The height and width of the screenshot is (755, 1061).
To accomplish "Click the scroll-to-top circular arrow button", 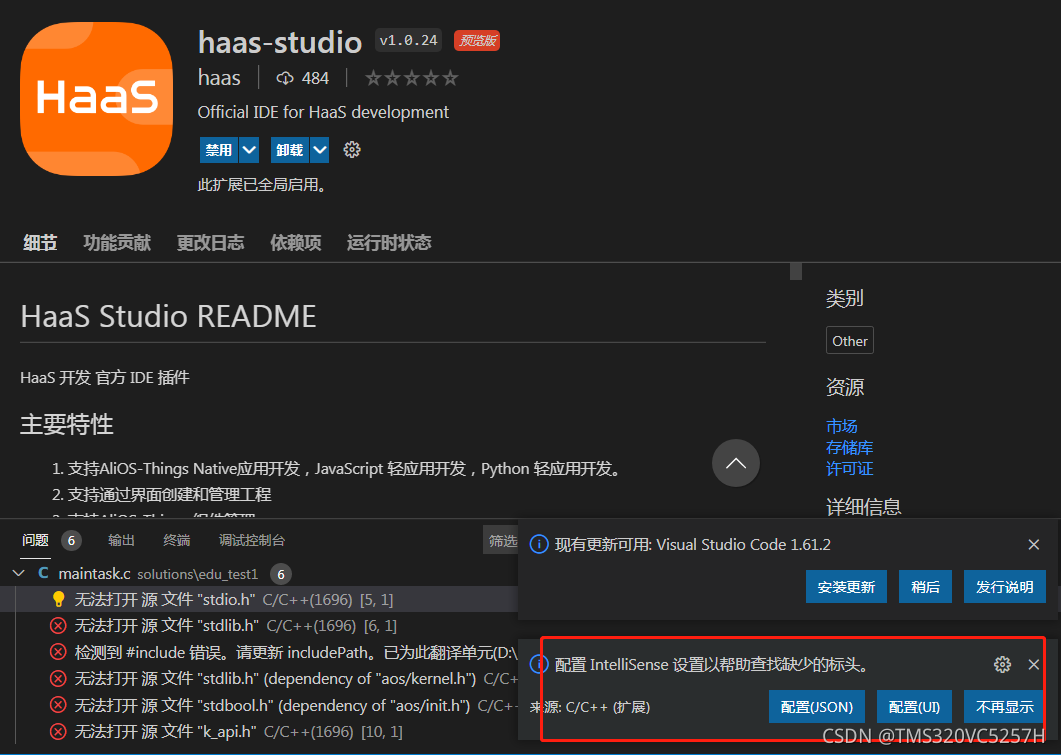I will (x=736, y=463).
